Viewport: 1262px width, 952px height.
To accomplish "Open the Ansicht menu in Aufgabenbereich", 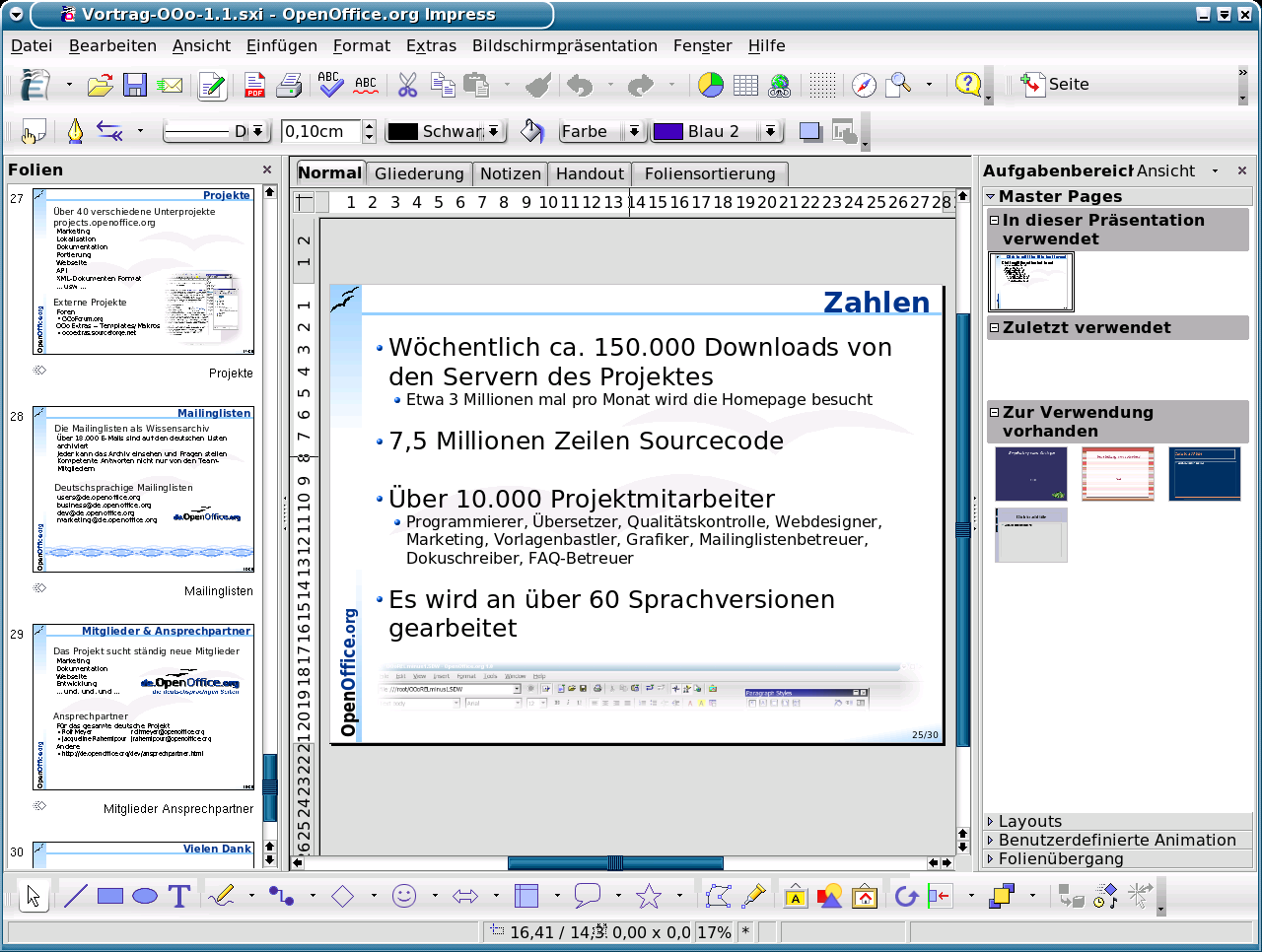I will [x=1177, y=170].
